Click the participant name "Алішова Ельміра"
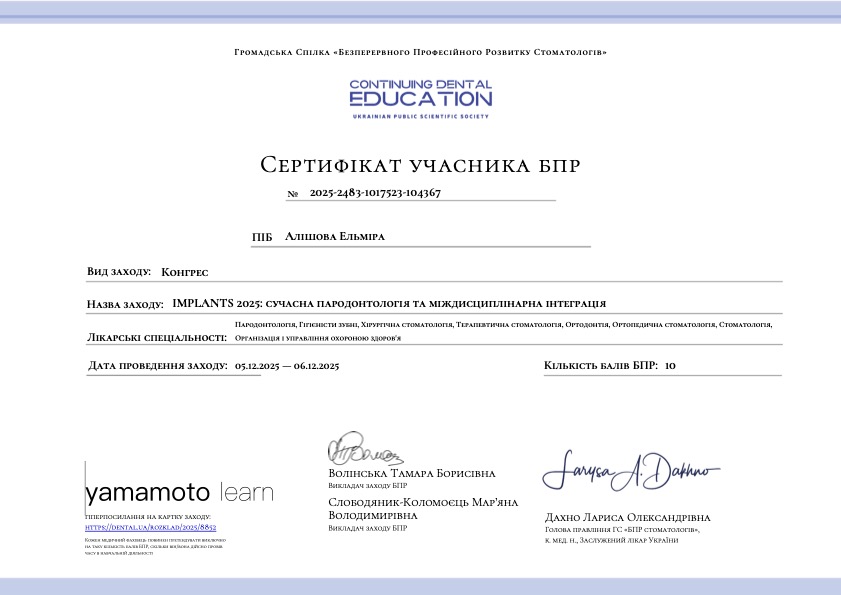 (x=335, y=237)
